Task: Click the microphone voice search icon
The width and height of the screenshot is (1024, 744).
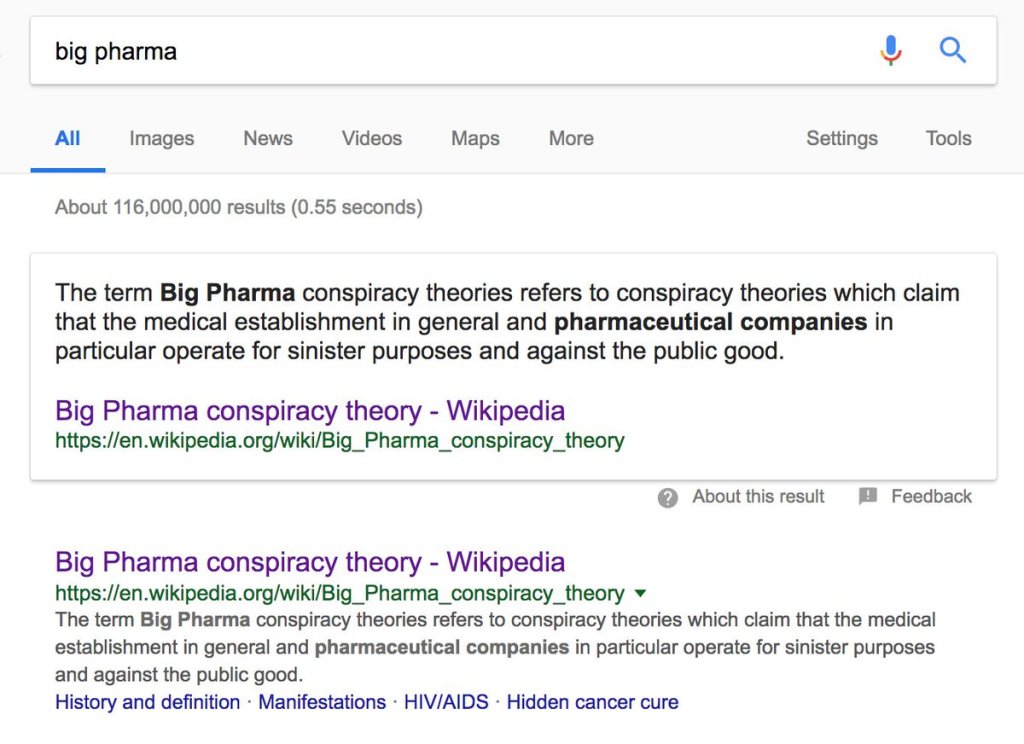Action: pyautogui.click(x=890, y=50)
